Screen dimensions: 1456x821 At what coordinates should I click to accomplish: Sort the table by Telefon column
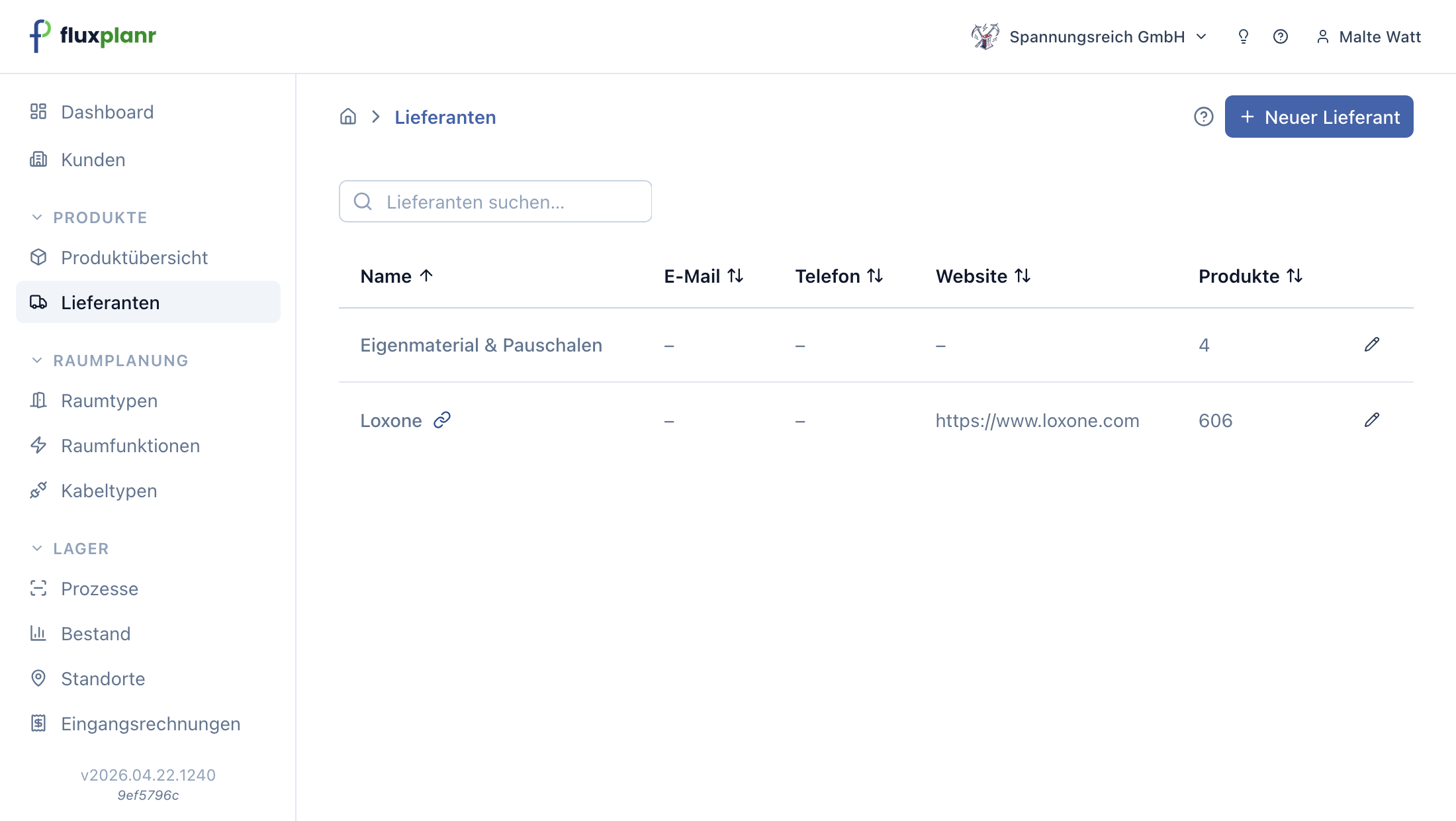[x=839, y=276]
